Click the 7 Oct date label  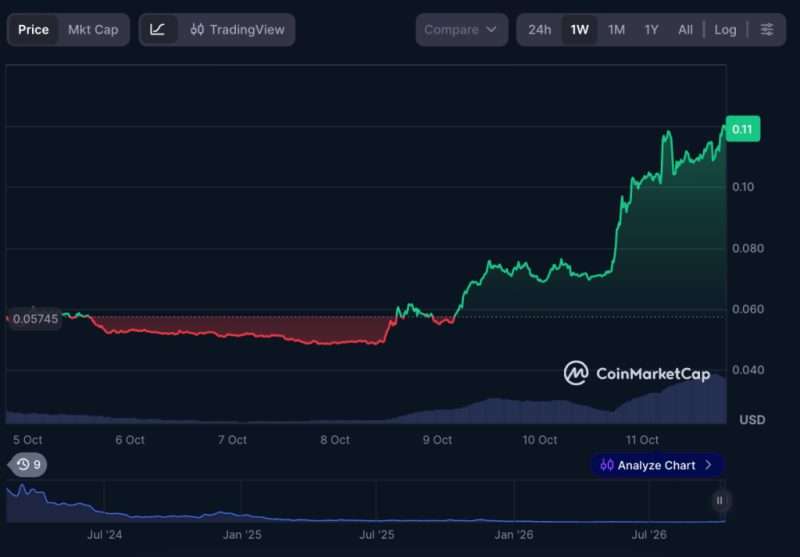(233, 440)
